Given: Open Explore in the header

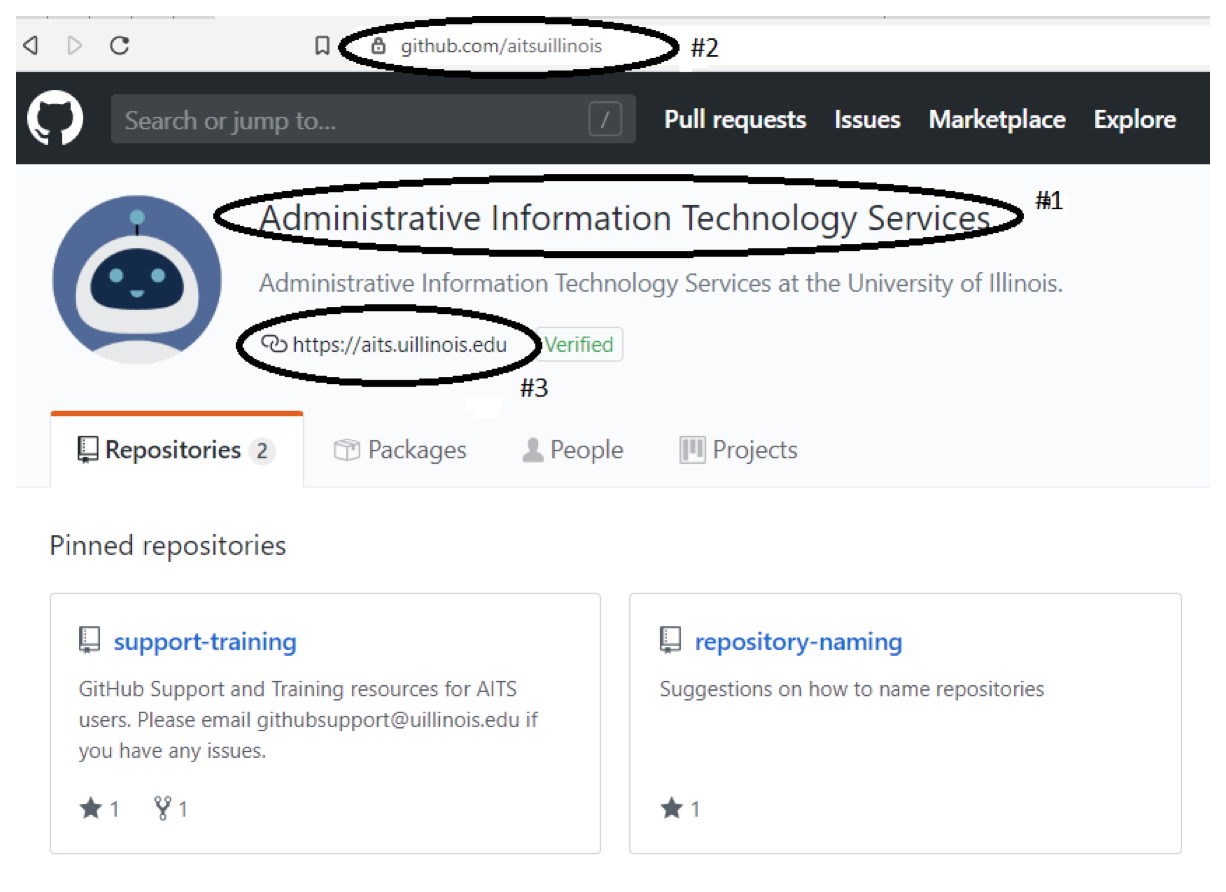Looking at the screenshot, I should click(1135, 120).
